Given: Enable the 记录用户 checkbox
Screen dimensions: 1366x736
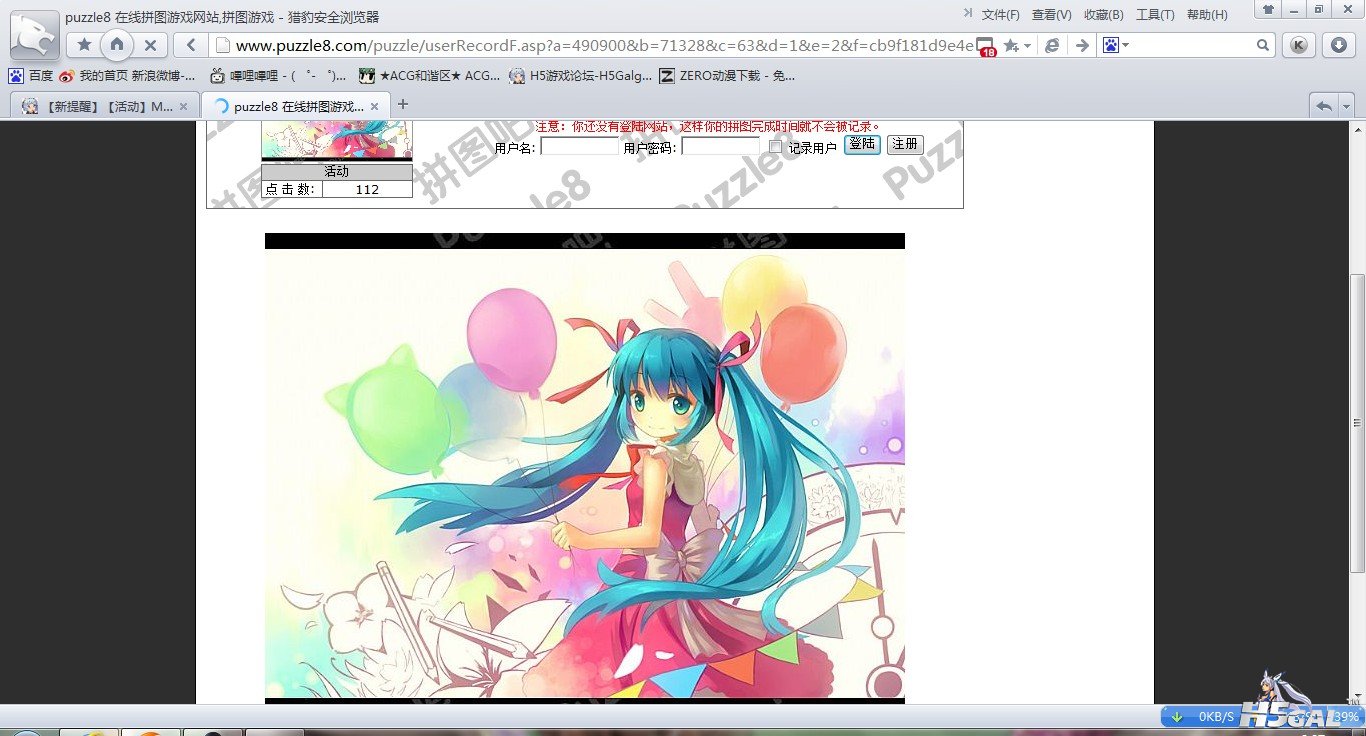Looking at the screenshot, I should point(776,147).
